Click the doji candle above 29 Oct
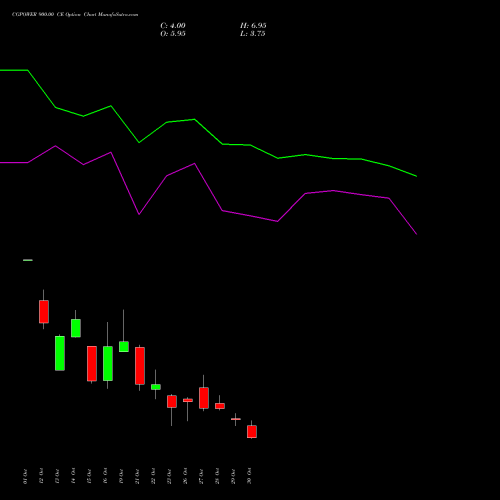 pos(236,419)
